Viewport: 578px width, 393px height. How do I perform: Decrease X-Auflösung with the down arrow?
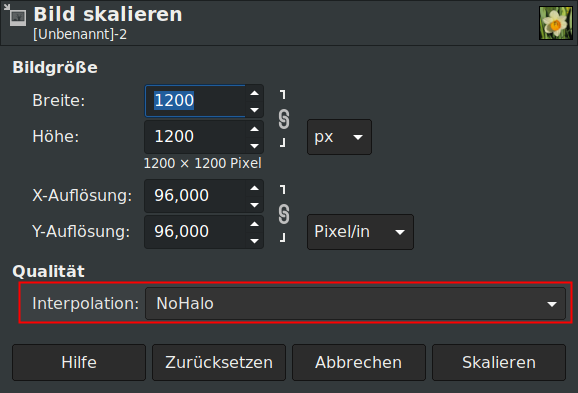click(254, 205)
